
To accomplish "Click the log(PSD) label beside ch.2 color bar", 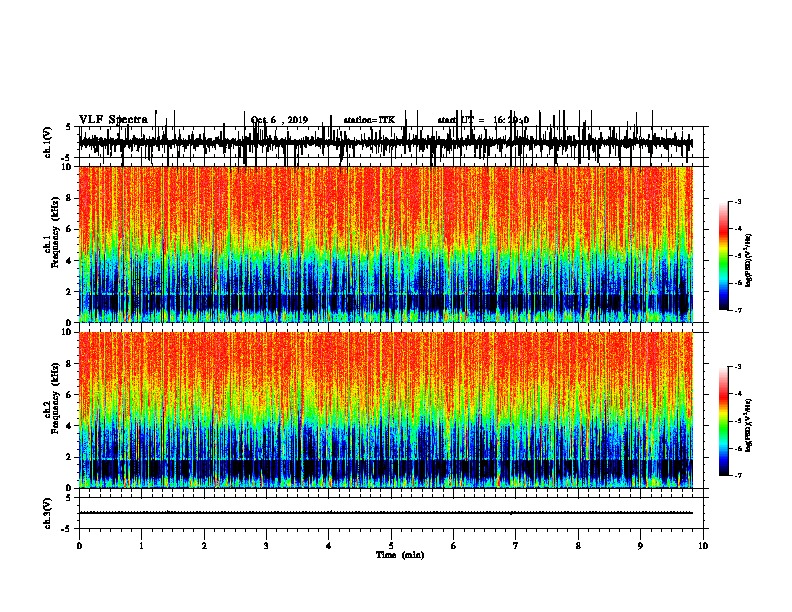I will 749,426.
